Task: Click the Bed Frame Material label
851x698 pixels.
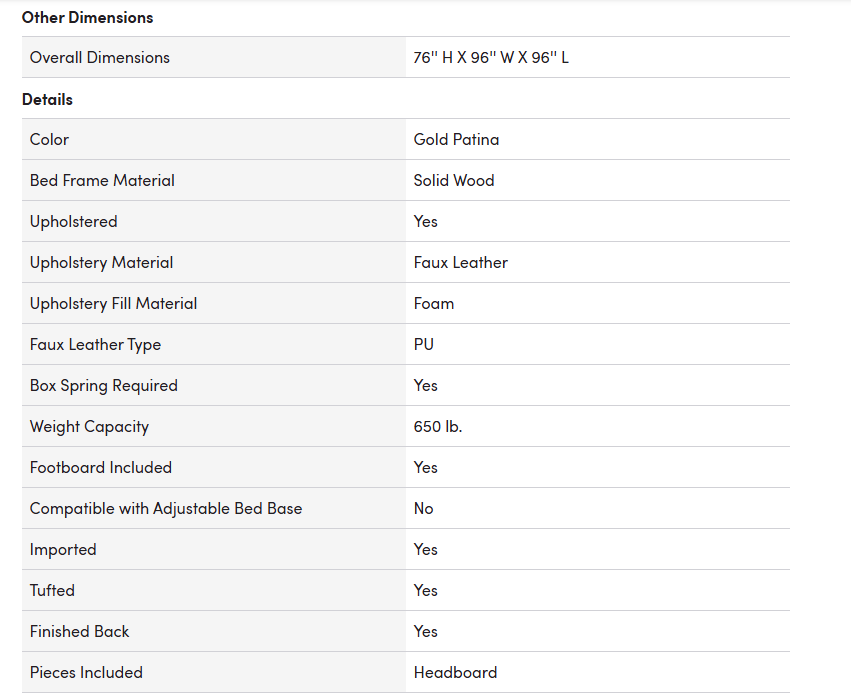Action: (103, 180)
